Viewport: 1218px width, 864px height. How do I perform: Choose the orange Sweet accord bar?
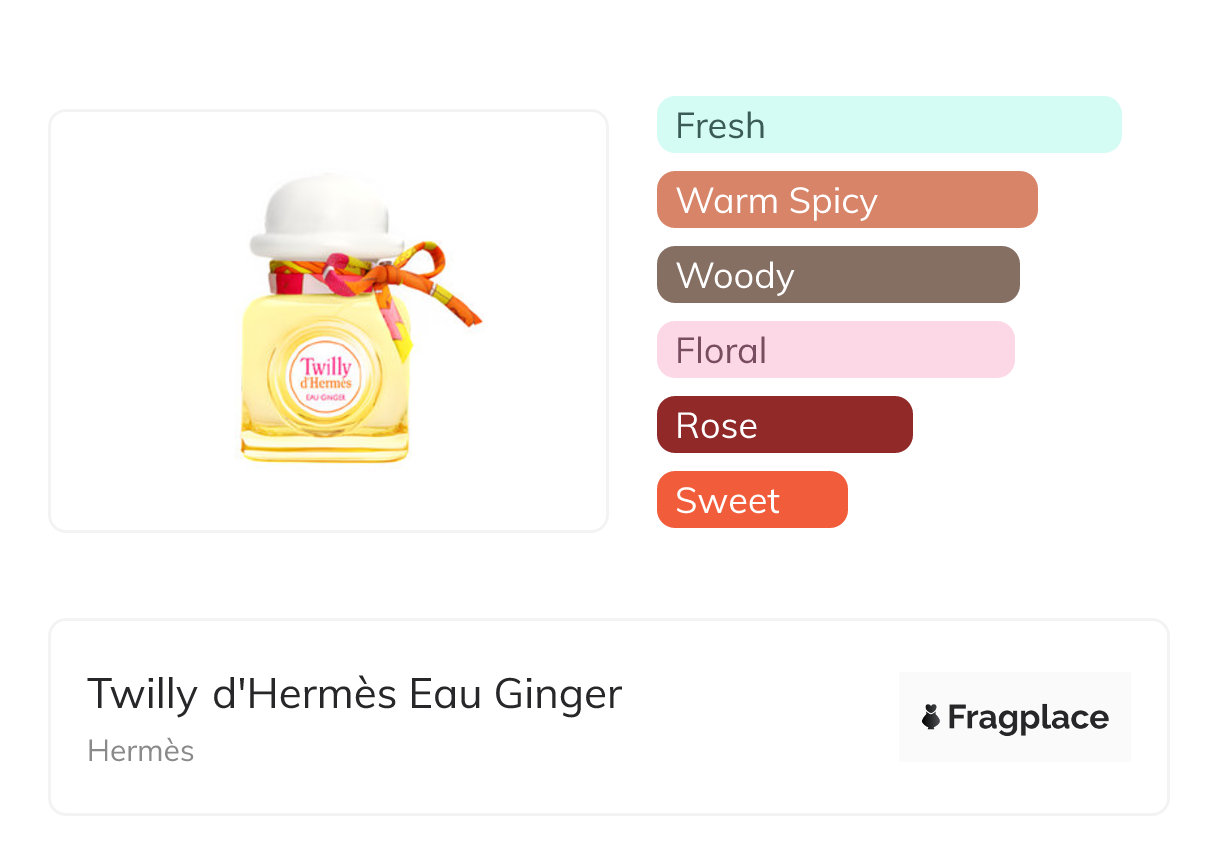tap(751, 500)
